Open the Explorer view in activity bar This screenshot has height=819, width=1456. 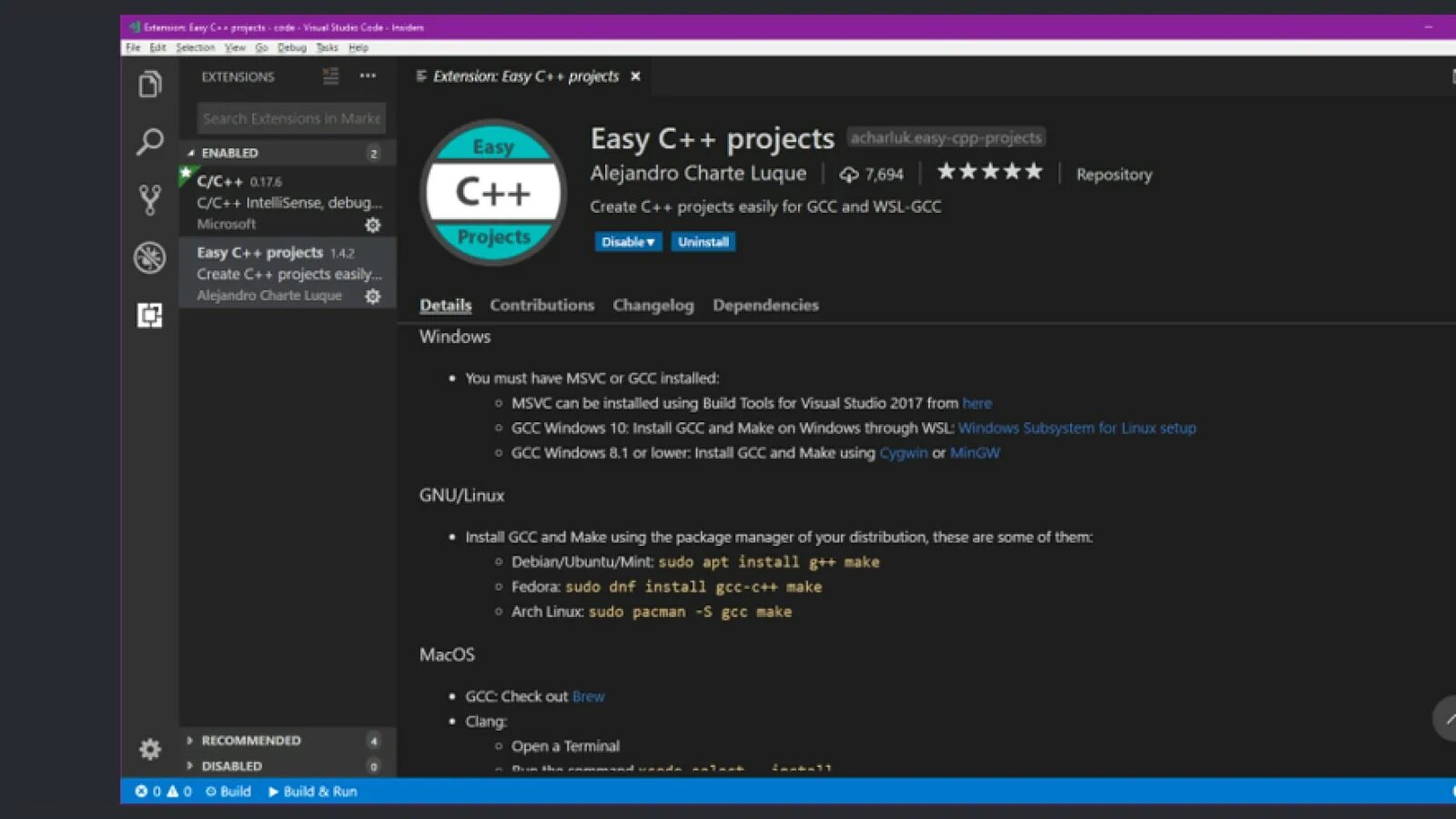coord(150,85)
